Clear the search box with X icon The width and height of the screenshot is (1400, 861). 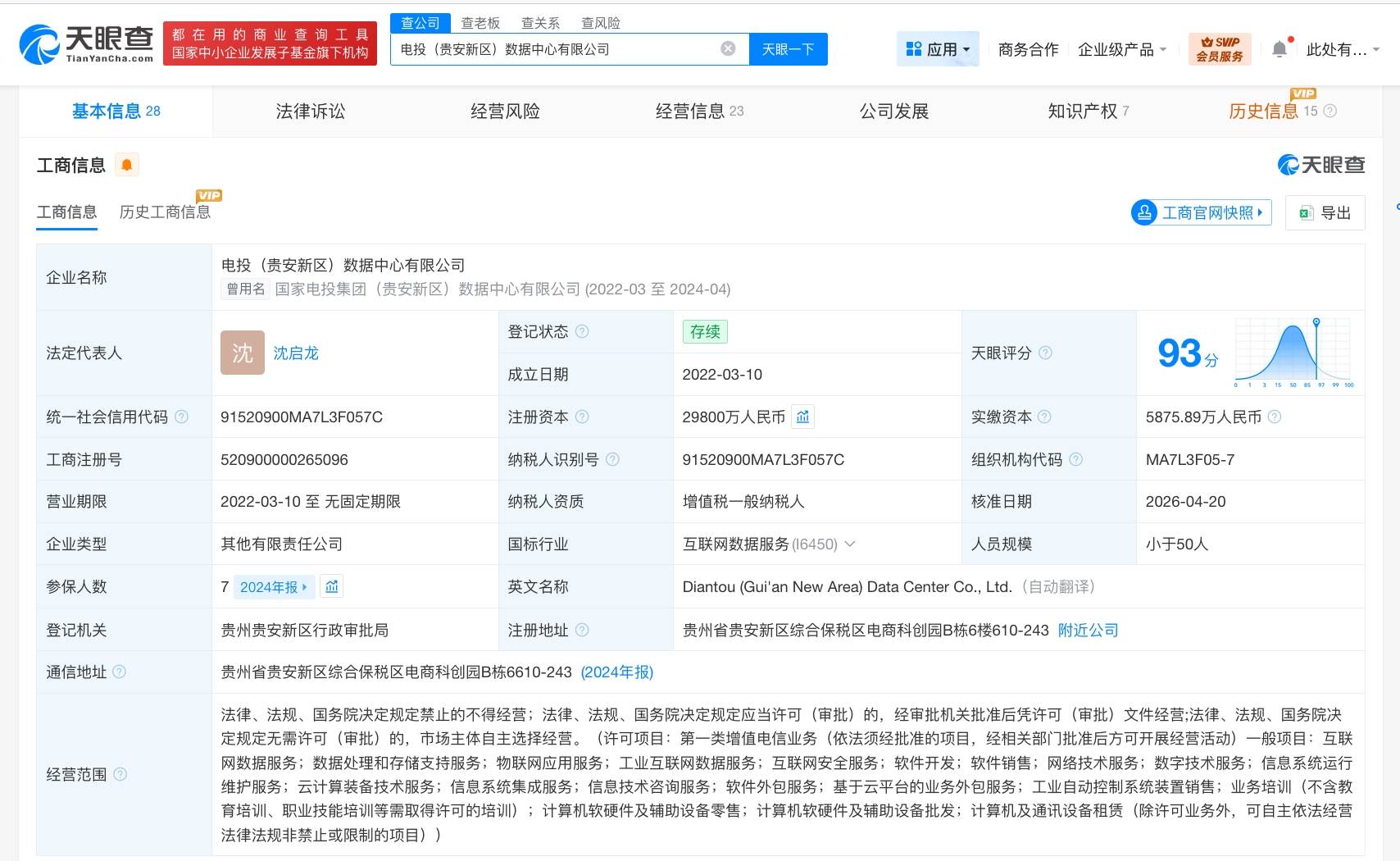[x=728, y=49]
